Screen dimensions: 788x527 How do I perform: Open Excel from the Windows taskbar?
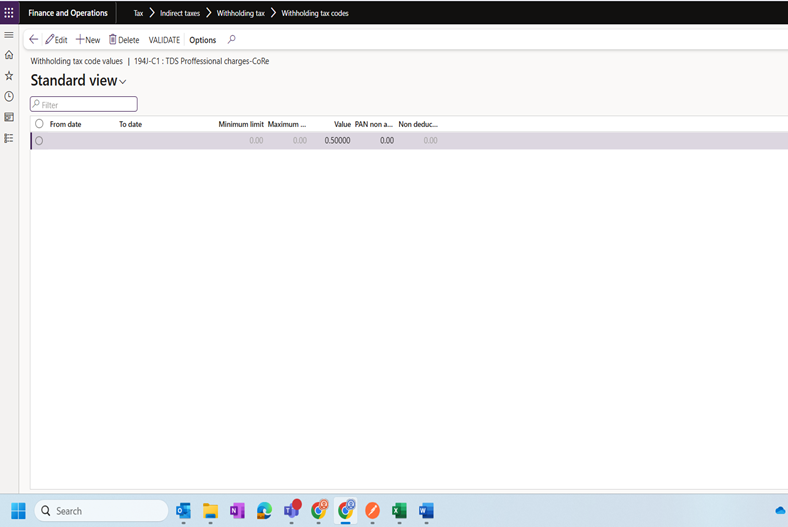point(399,511)
